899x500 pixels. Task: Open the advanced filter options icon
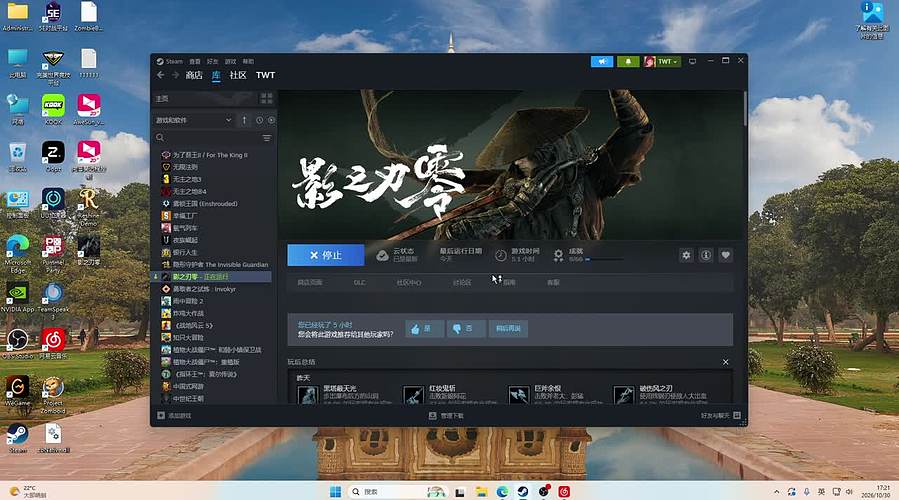pyautogui.click(x=267, y=138)
